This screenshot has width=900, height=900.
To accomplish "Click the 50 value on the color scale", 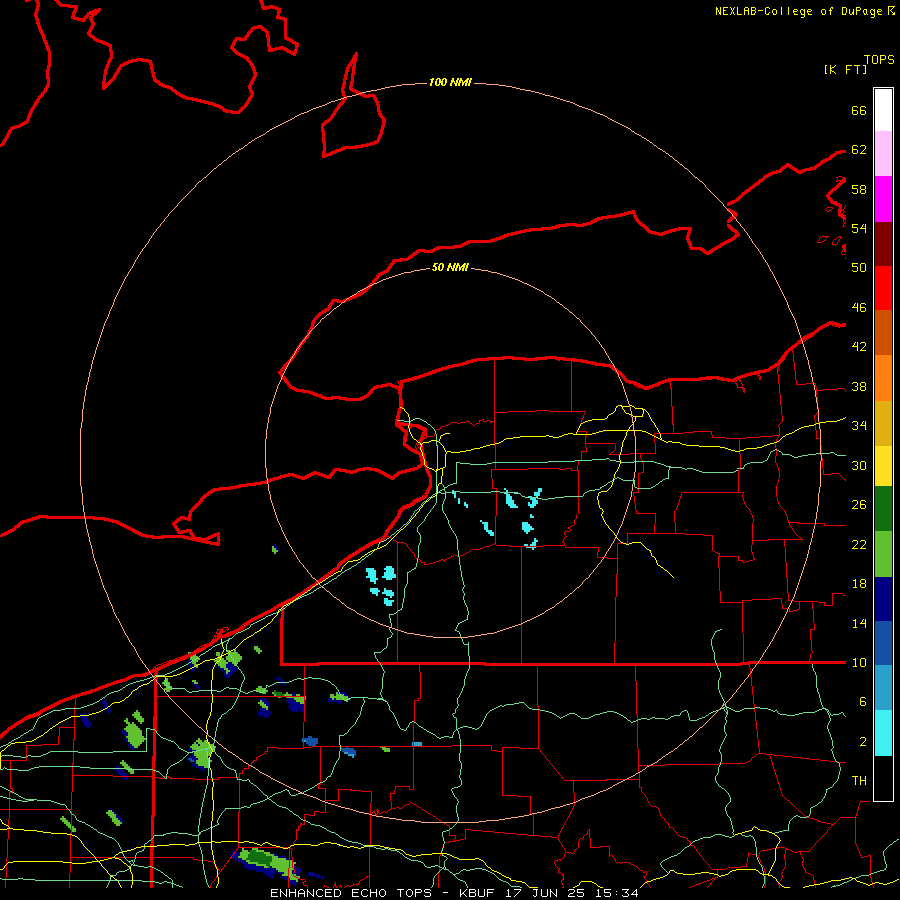I will pos(859,267).
